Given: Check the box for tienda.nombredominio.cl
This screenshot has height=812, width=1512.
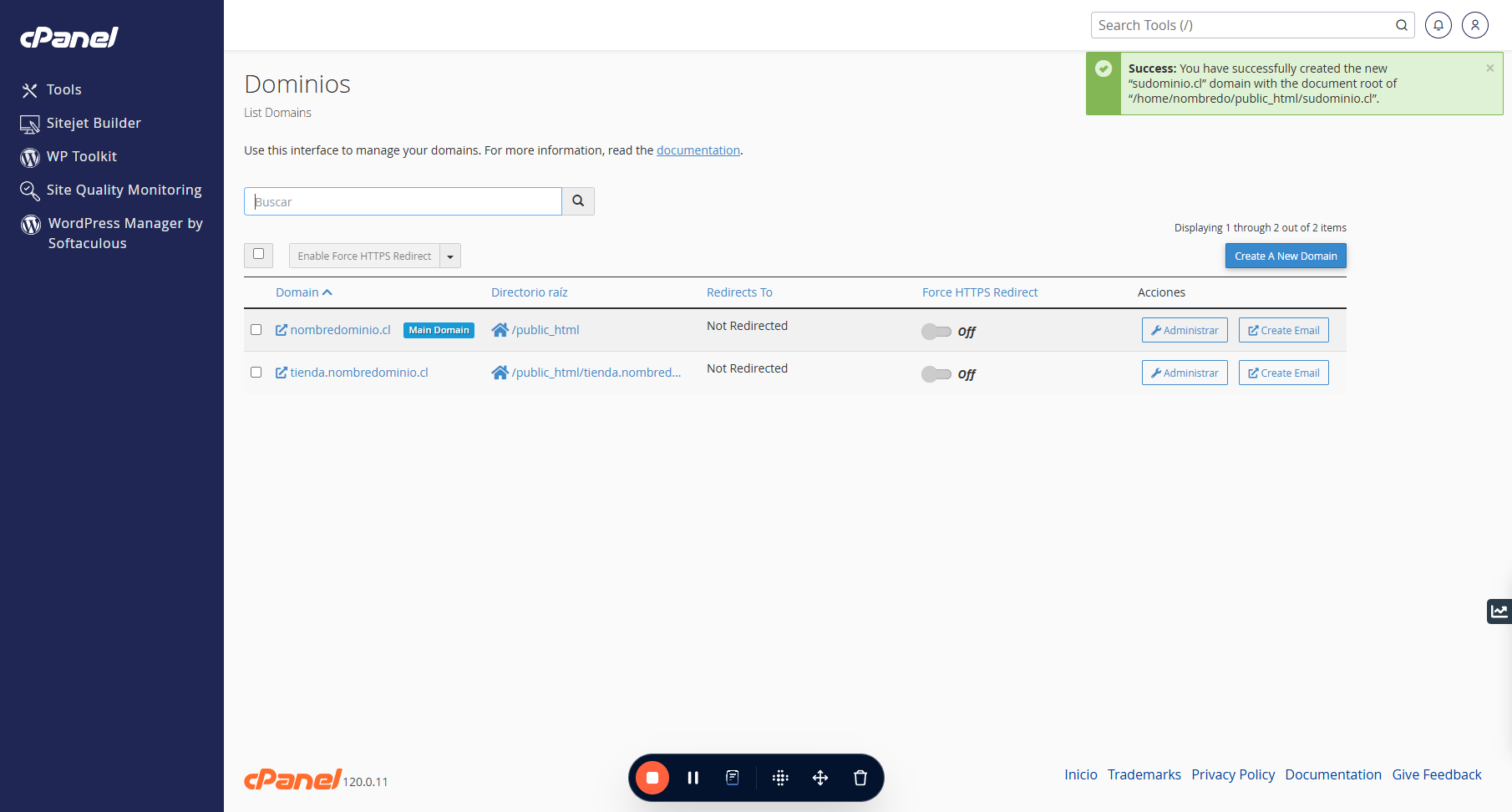Looking at the screenshot, I should pos(256,373).
